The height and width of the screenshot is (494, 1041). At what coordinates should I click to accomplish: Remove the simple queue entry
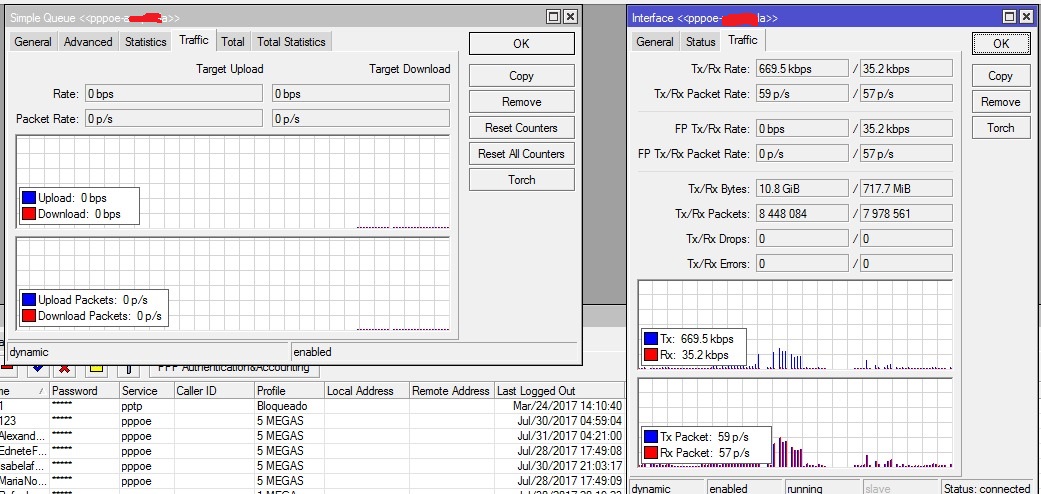[522, 102]
